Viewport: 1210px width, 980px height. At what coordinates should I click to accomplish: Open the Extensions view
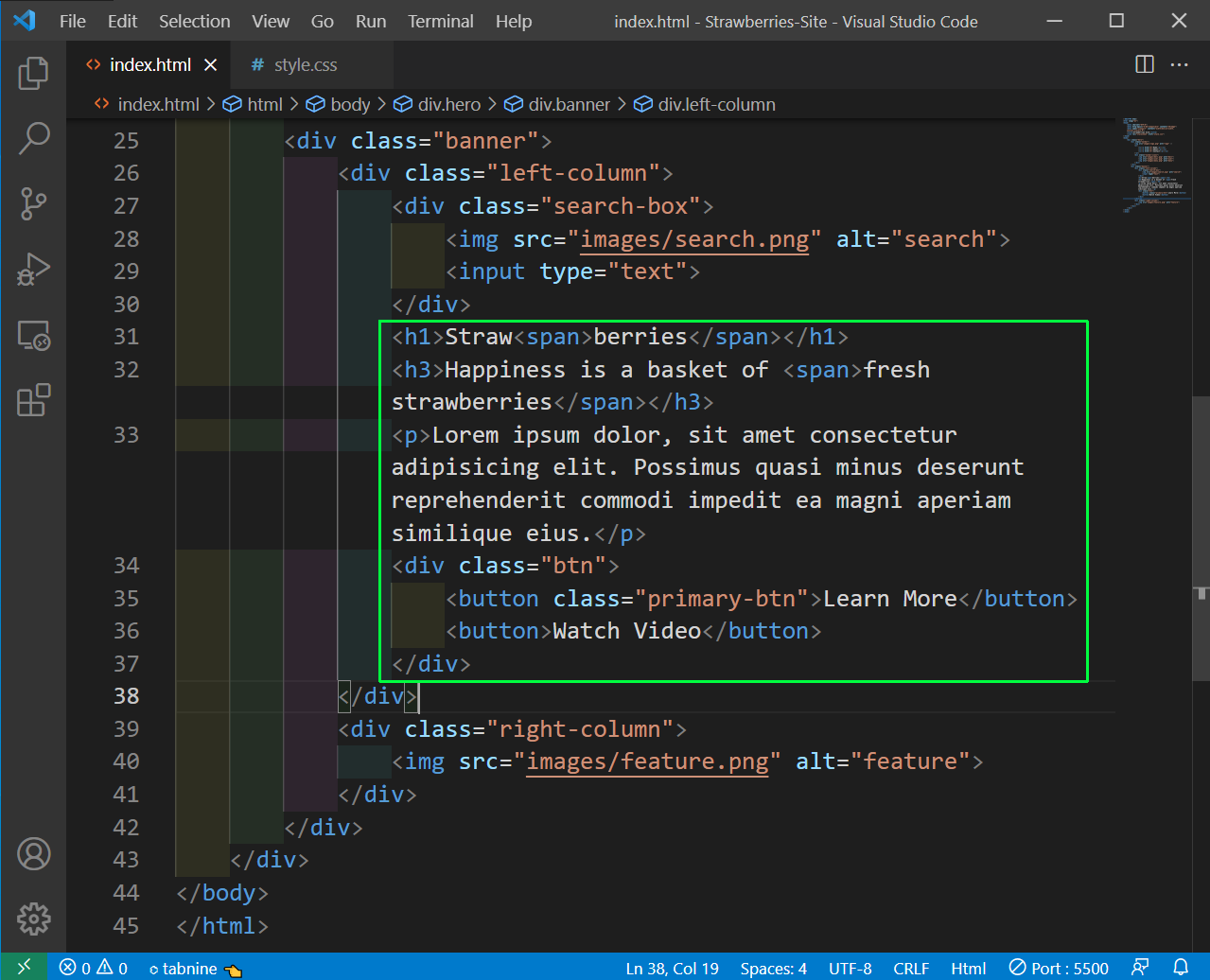(33, 400)
